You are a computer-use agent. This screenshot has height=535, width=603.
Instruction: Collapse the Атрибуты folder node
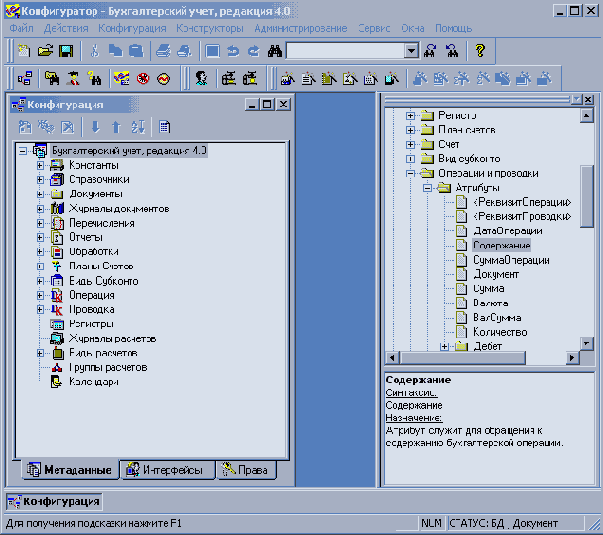[x=426, y=187]
